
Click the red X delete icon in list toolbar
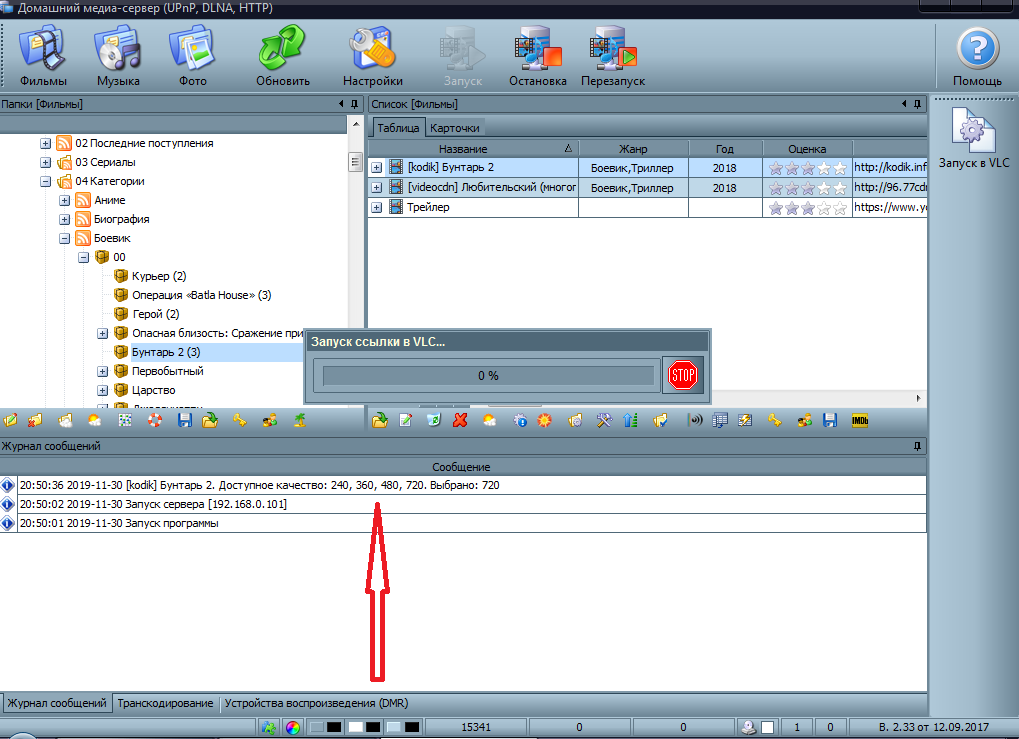click(x=461, y=421)
